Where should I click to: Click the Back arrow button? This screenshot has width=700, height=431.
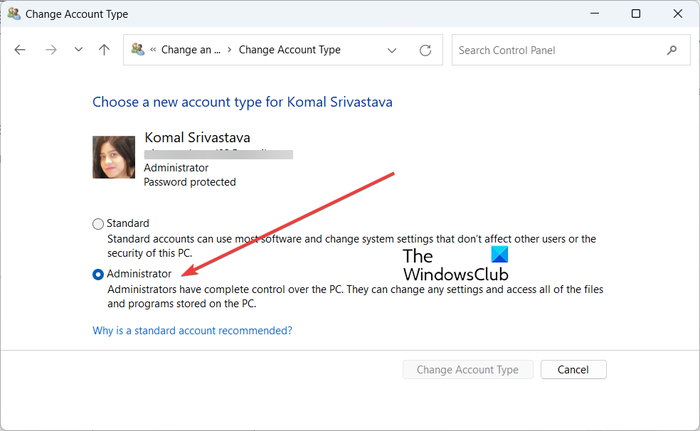[x=20, y=50]
